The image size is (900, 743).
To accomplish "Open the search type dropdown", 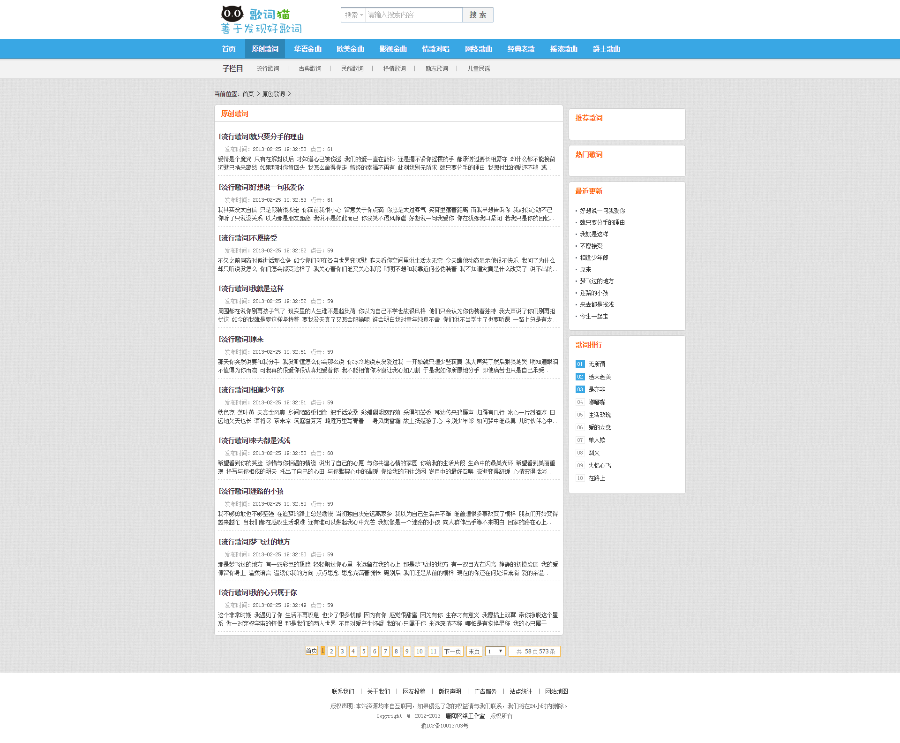I will (x=353, y=15).
